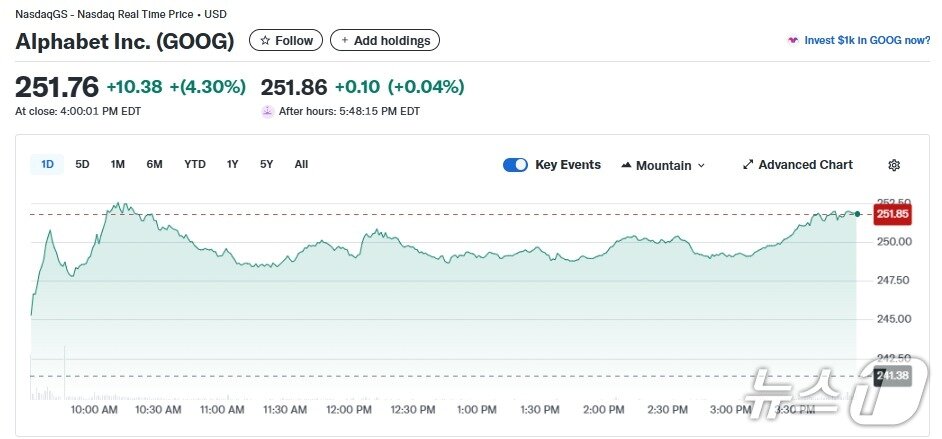Image resolution: width=942 pixels, height=439 pixels.
Task: Click the after hours moon icon
Action: [x=267, y=111]
